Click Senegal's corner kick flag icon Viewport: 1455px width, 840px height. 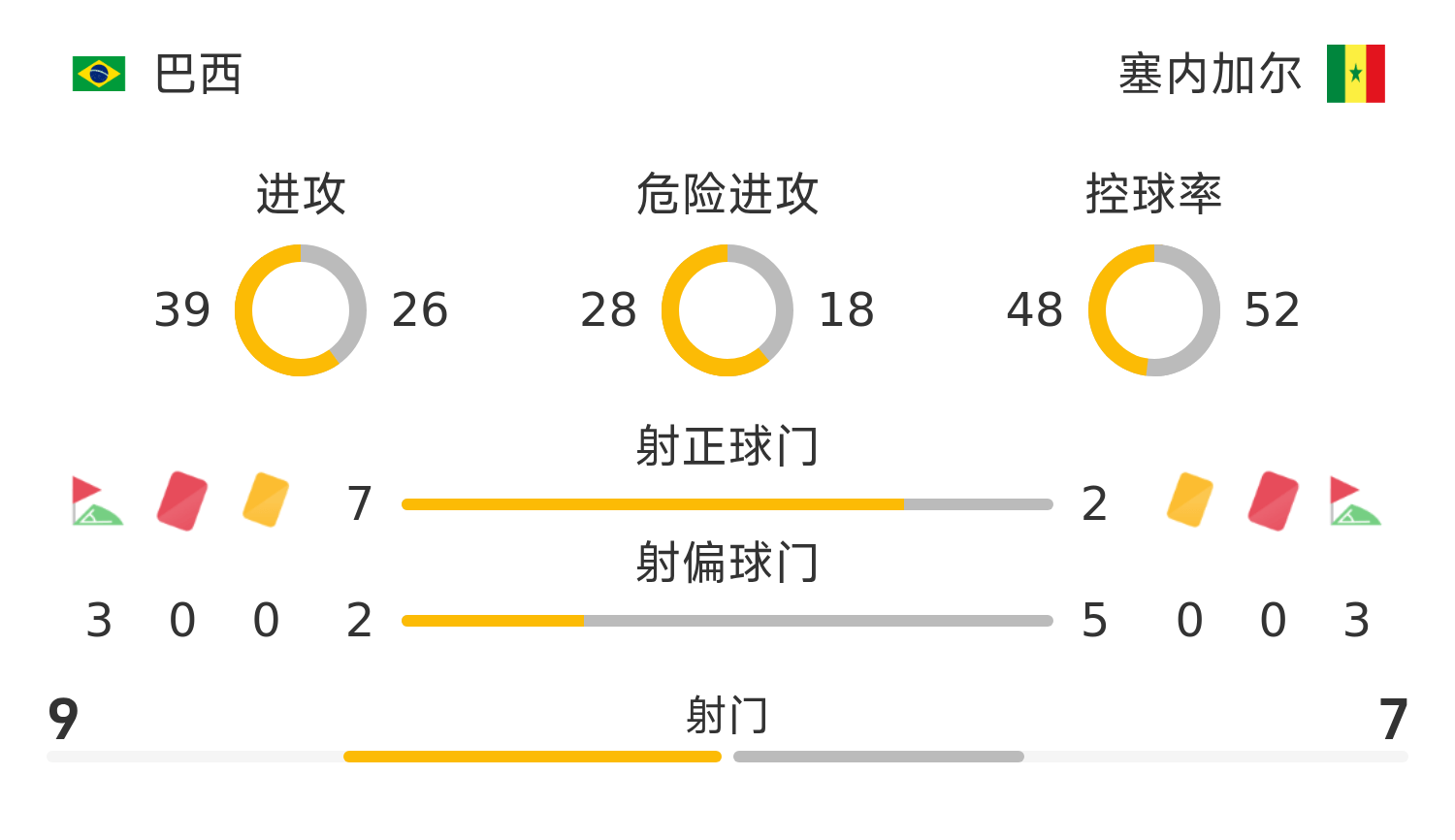pos(1355,501)
